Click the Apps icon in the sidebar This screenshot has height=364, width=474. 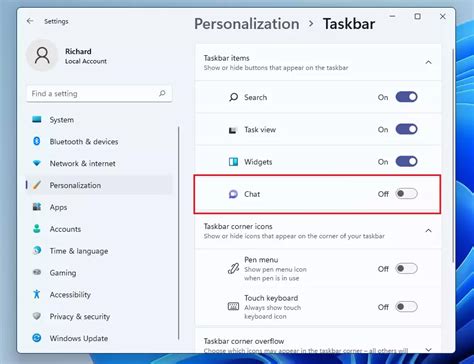point(37,207)
